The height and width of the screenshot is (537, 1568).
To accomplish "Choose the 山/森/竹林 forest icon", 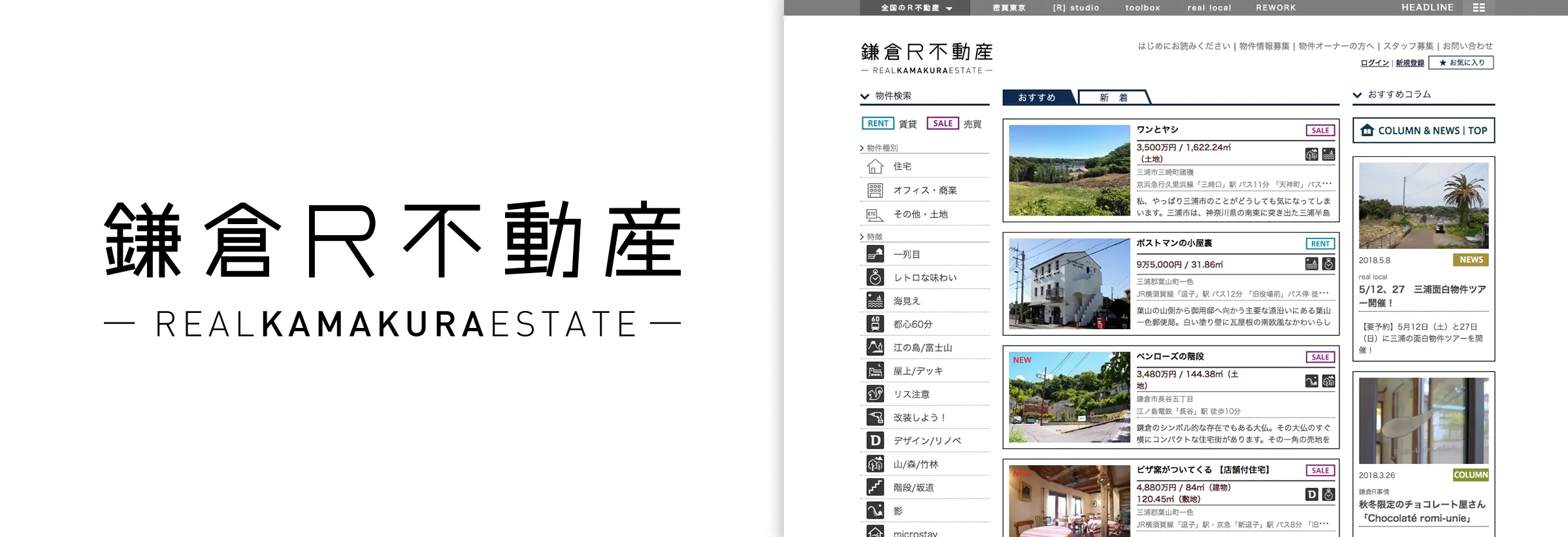I will (875, 464).
